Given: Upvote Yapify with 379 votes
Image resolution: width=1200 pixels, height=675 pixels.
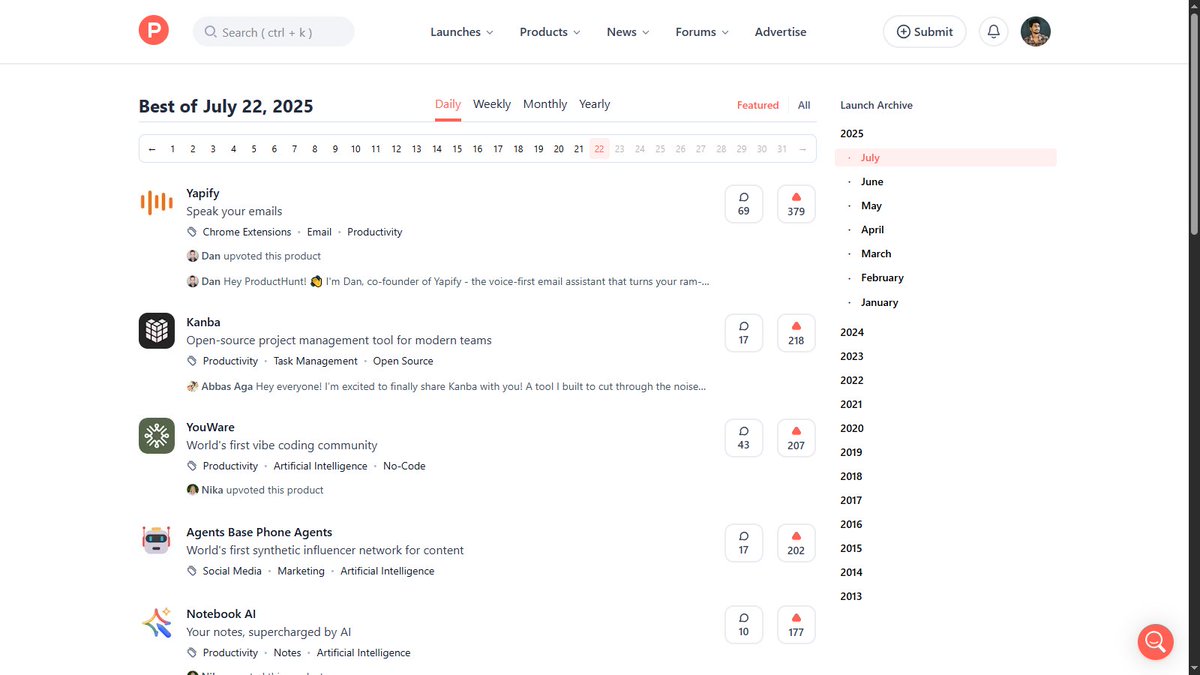Looking at the screenshot, I should 796,204.
